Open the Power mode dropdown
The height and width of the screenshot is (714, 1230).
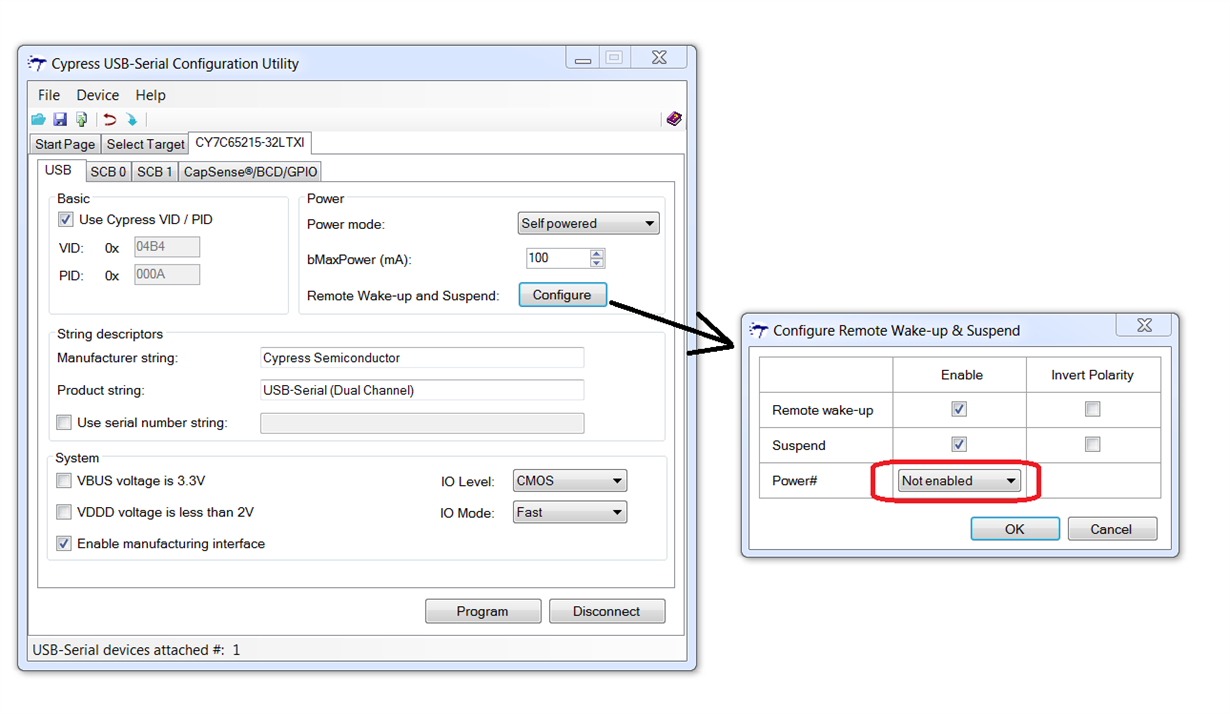click(588, 223)
